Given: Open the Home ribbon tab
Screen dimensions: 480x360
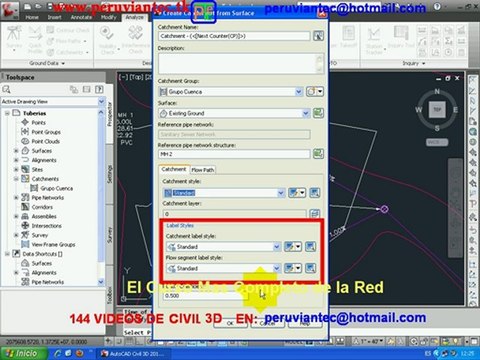Looking at the screenshot, I should [32, 17].
